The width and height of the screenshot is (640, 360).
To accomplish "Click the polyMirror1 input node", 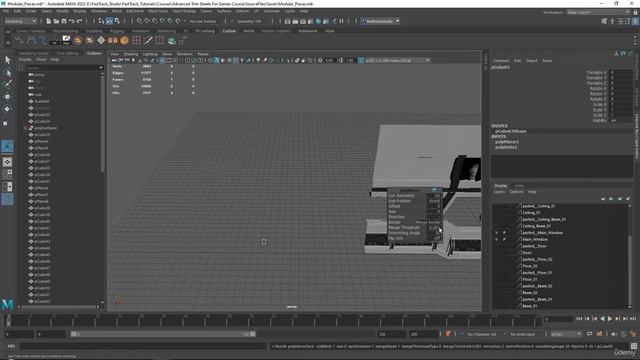I will click(x=507, y=142).
